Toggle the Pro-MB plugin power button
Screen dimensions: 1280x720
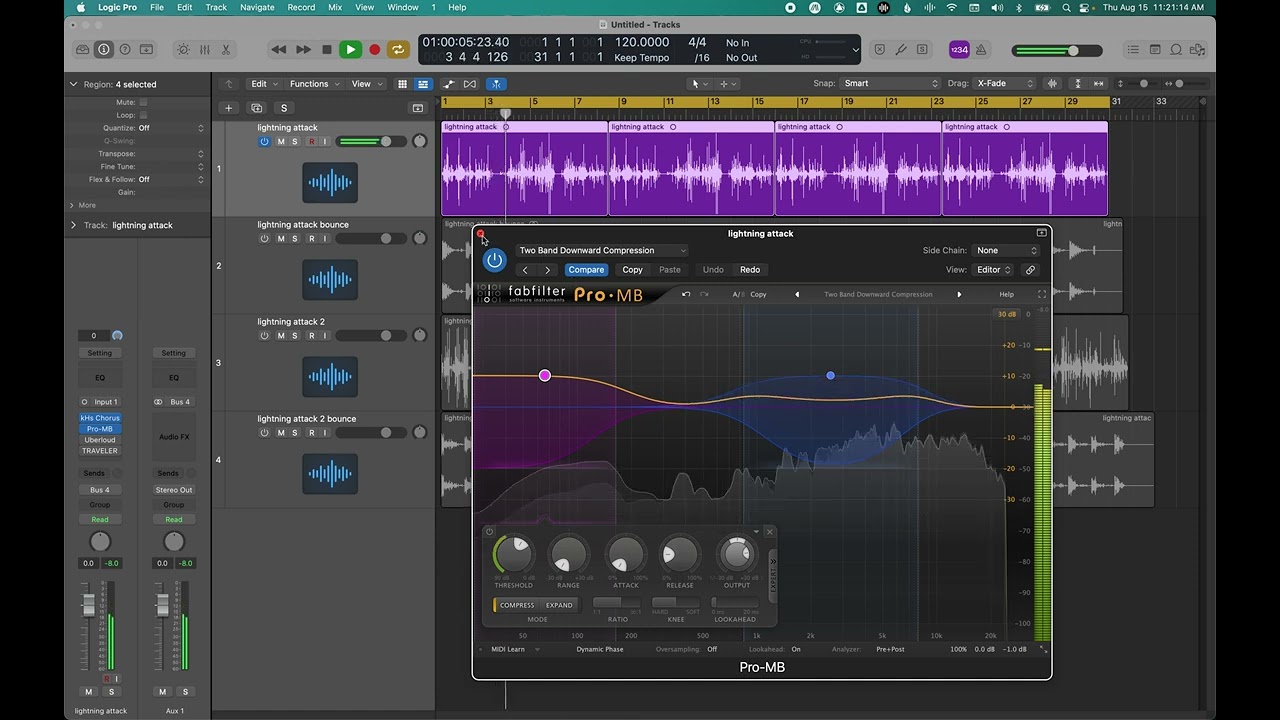494,261
